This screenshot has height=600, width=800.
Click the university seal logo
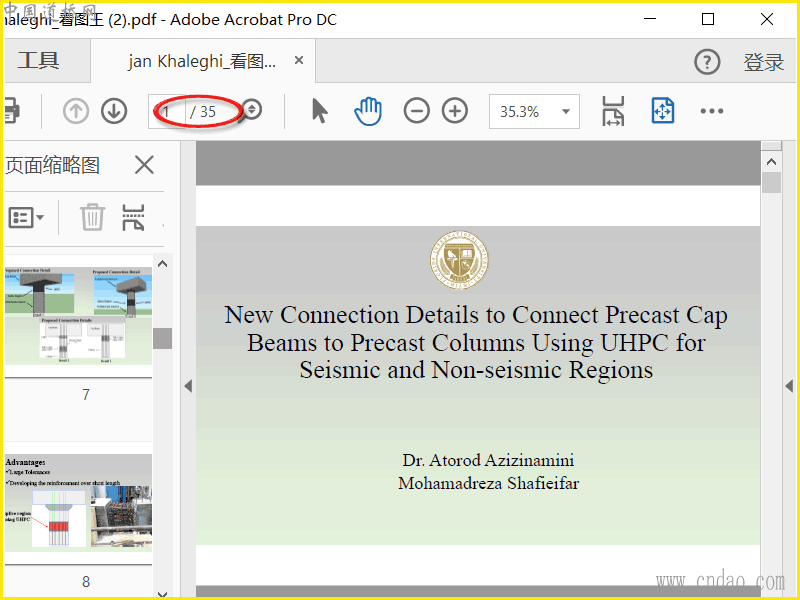(x=459, y=260)
